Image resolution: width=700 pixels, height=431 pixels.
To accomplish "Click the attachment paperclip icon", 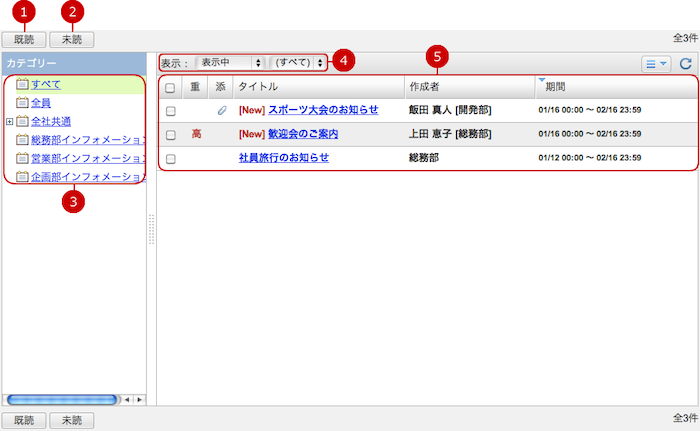I will pos(222,110).
